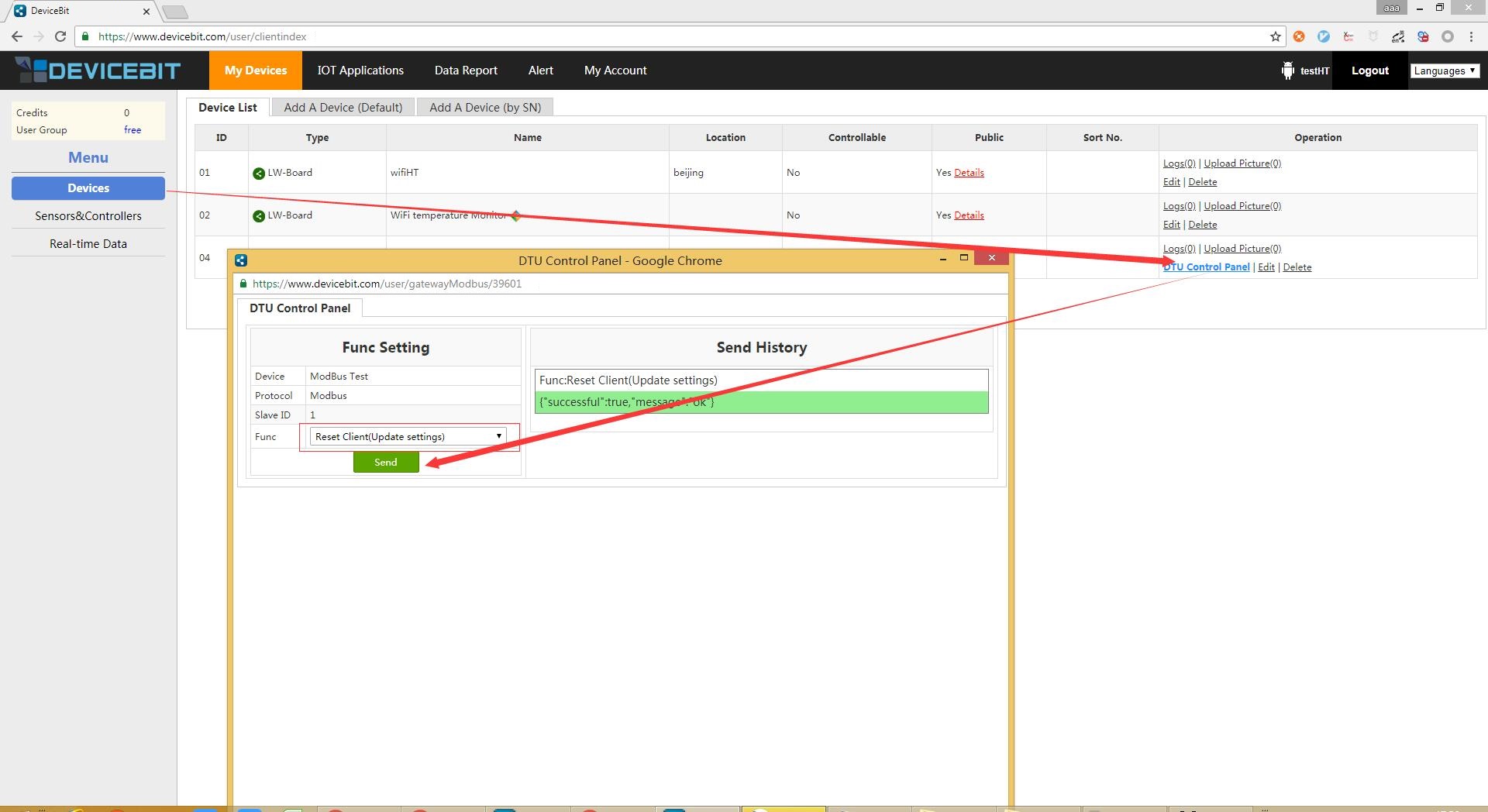Open DTU Control Panel link for device 04
Screen dimensions: 1488x812
click(1207, 267)
